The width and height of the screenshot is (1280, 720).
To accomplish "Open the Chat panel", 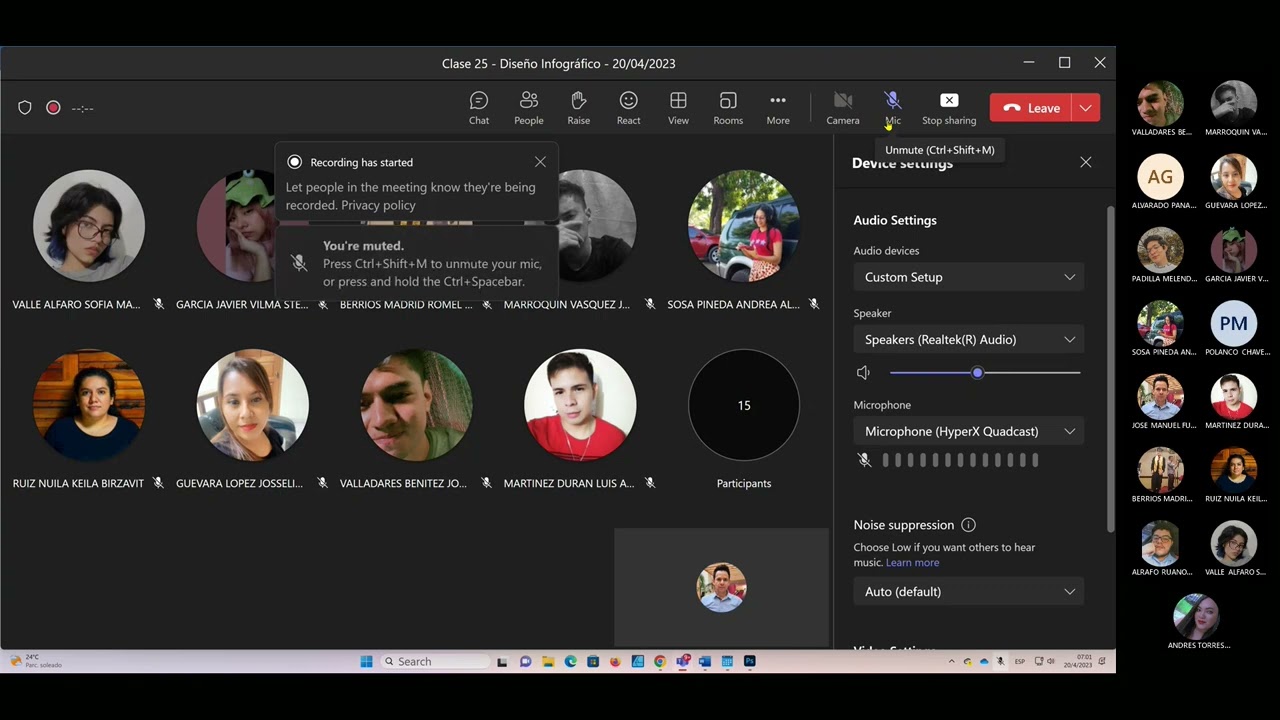I will point(479,108).
